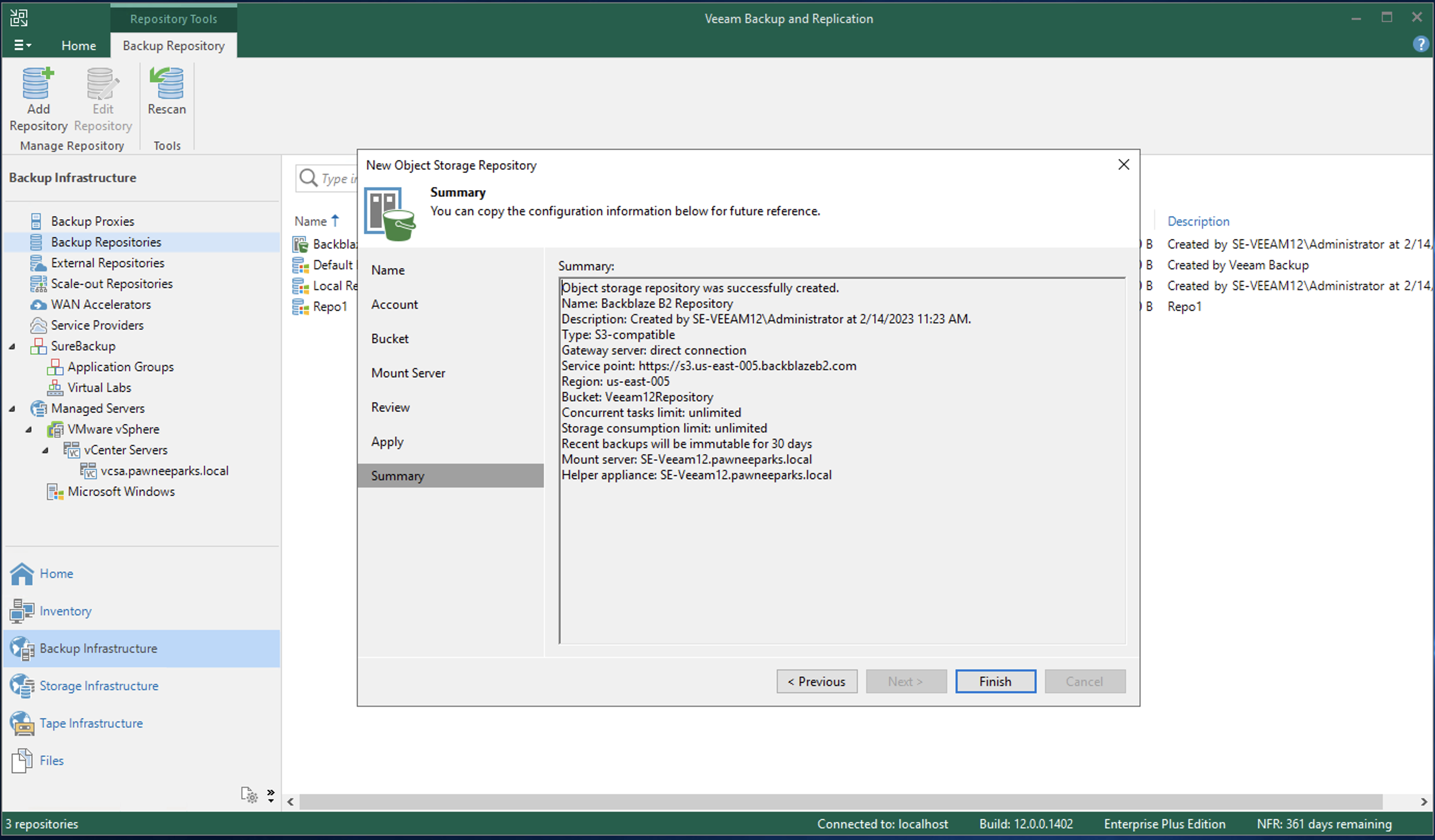Collapse the SureBackup tree node

[x=12, y=346]
